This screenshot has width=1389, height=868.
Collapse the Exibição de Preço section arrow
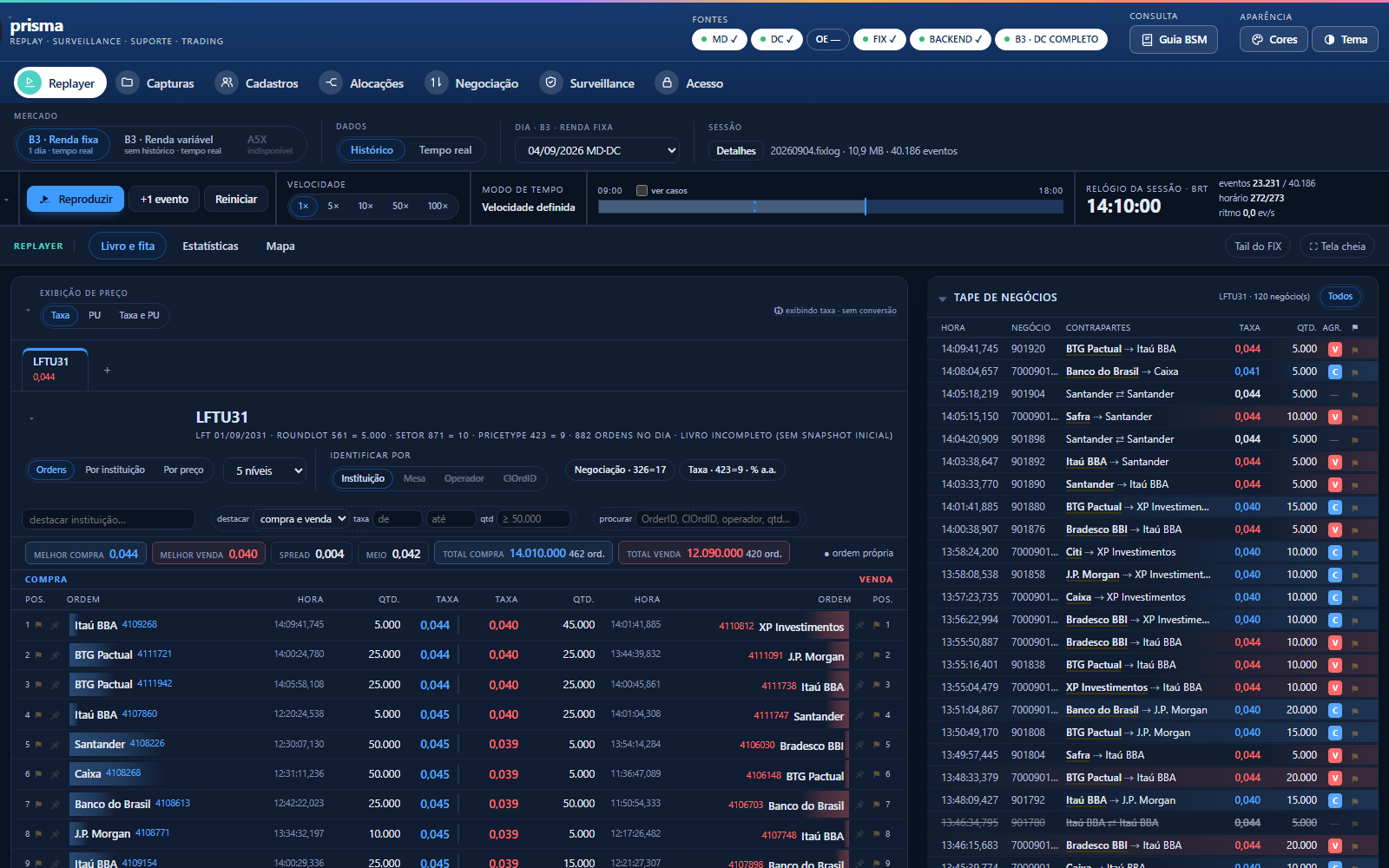click(28, 311)
